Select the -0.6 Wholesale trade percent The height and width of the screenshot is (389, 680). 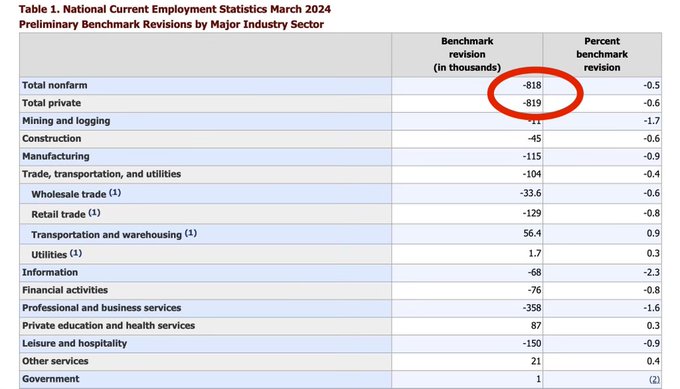point(651,193)
